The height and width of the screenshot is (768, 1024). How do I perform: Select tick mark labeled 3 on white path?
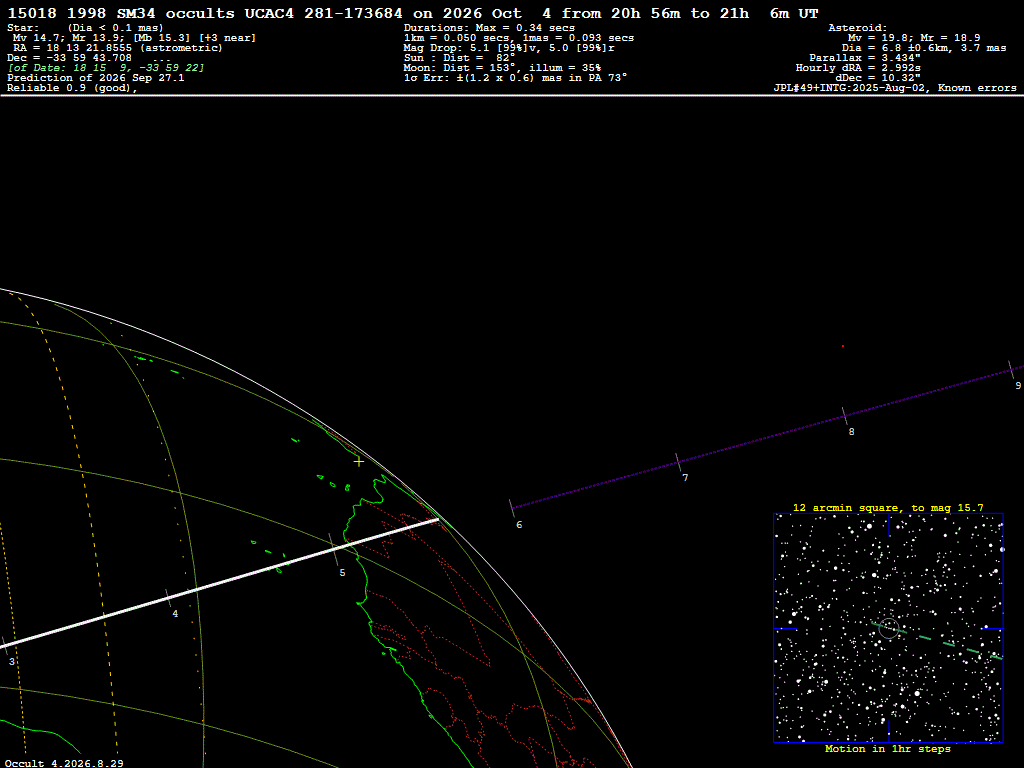(5, 645)
